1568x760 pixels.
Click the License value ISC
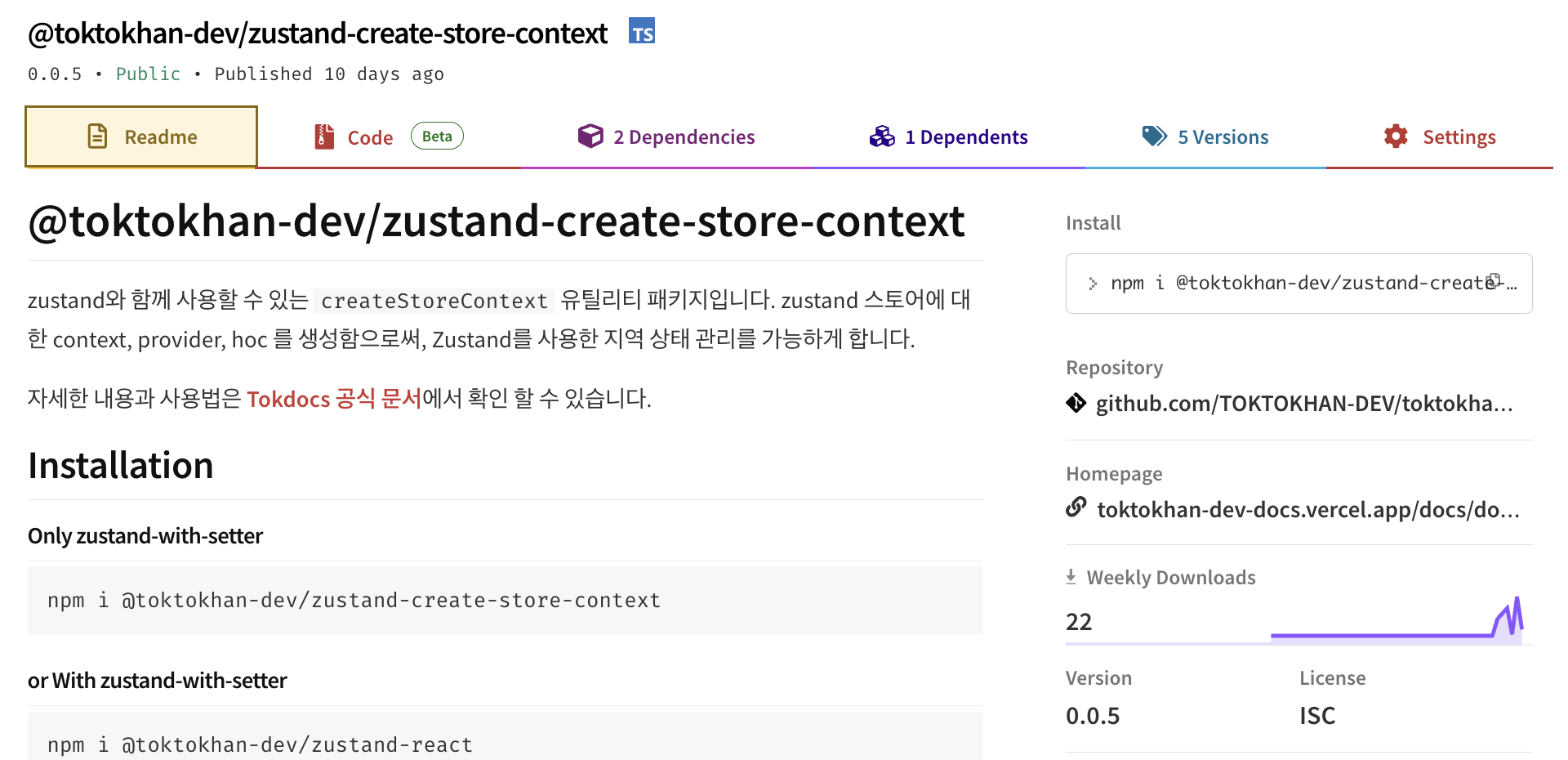(1317, 716)
